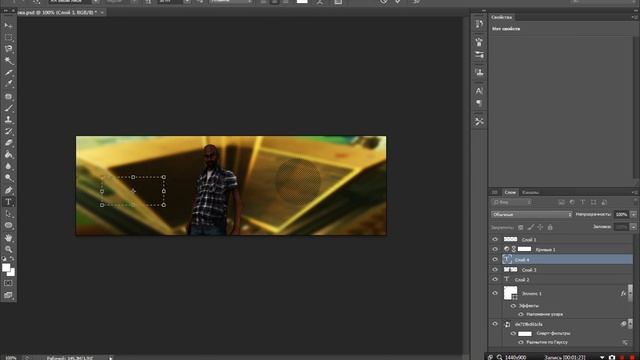Image resolution: width=640 pixels, height=360 pixels.
Task: Select the Эллипс 1 layer thumbnail
Action: (x=510, y=293)
